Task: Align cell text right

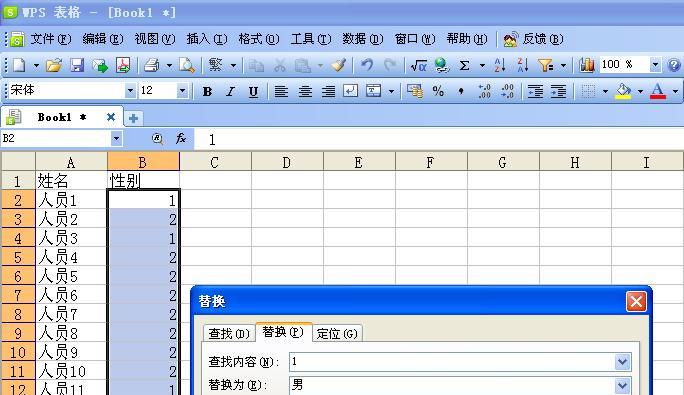Action: point(328,91)
